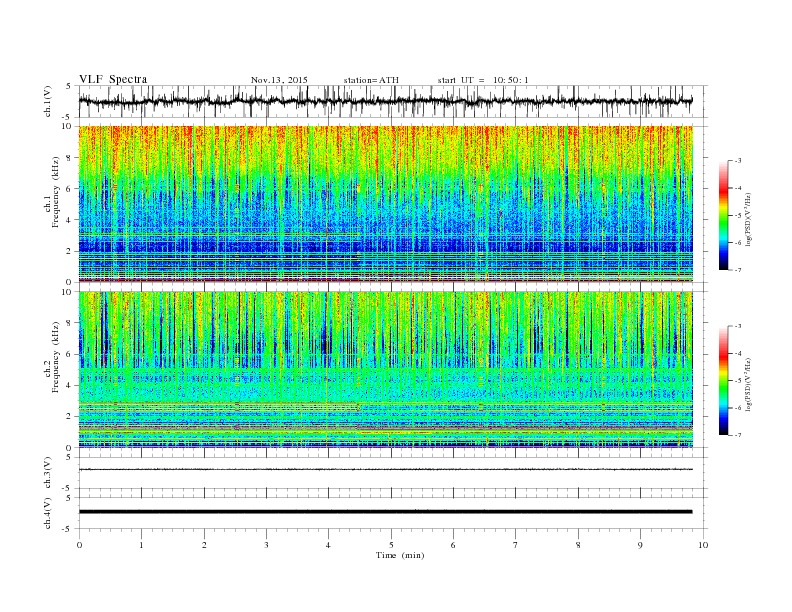Click the "start UT = 10:50:1" text
This screenshot has width=792, height=612.
click(x=483, y=80)
